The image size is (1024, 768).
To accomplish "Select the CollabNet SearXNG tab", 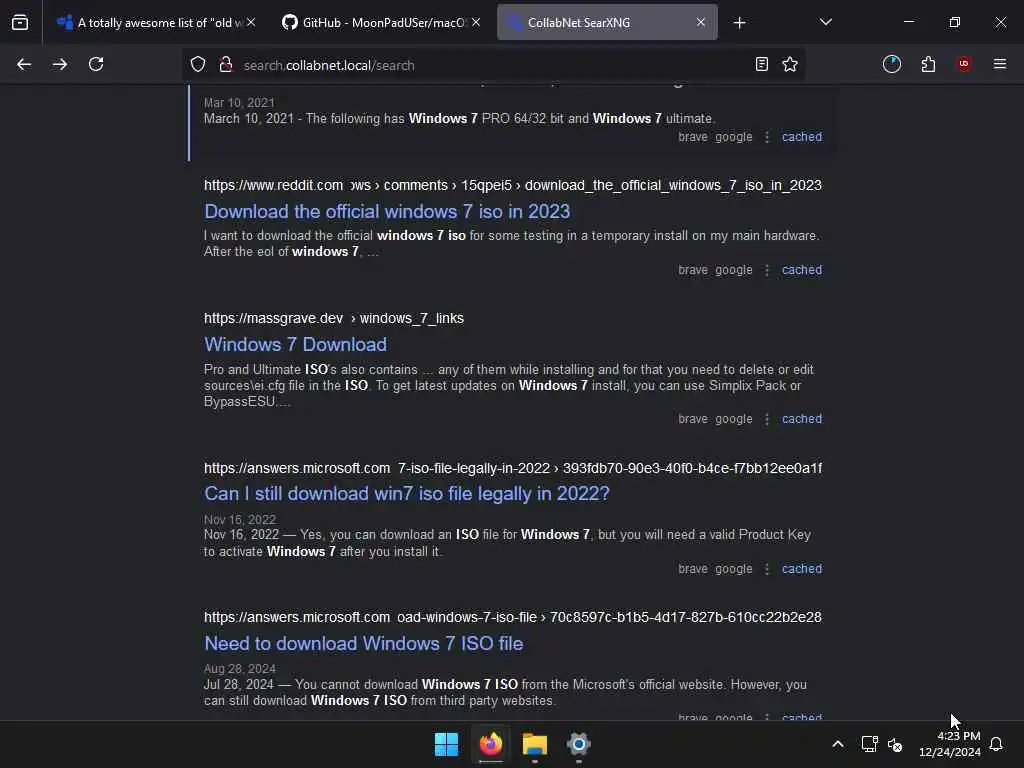I will coord(607,22).
